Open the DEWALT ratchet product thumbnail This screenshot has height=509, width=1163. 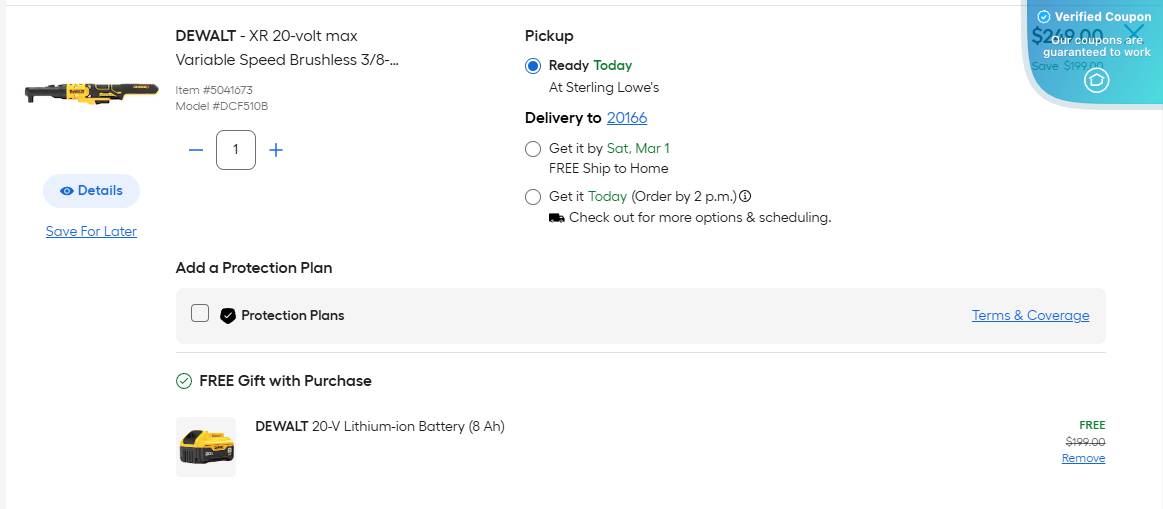tap(91, 94)
